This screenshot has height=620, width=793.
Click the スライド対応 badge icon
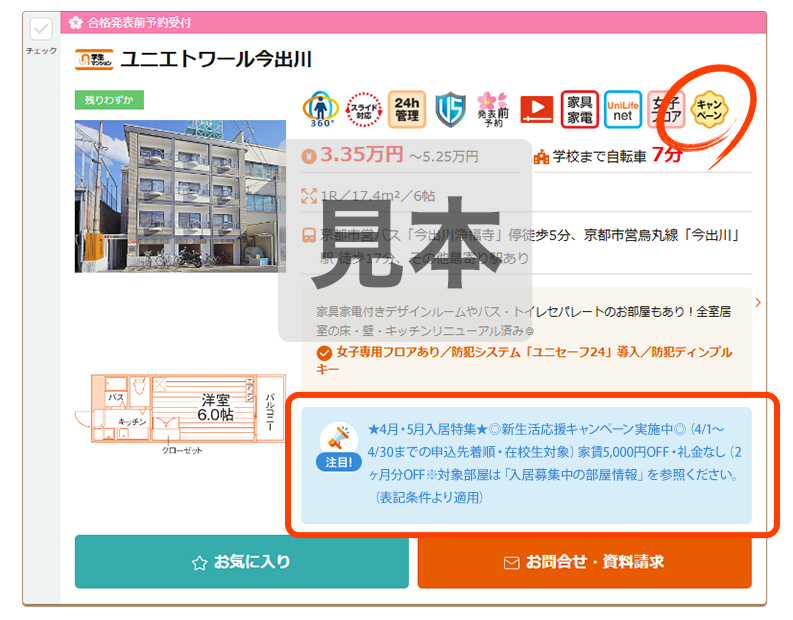click(364, 109)
